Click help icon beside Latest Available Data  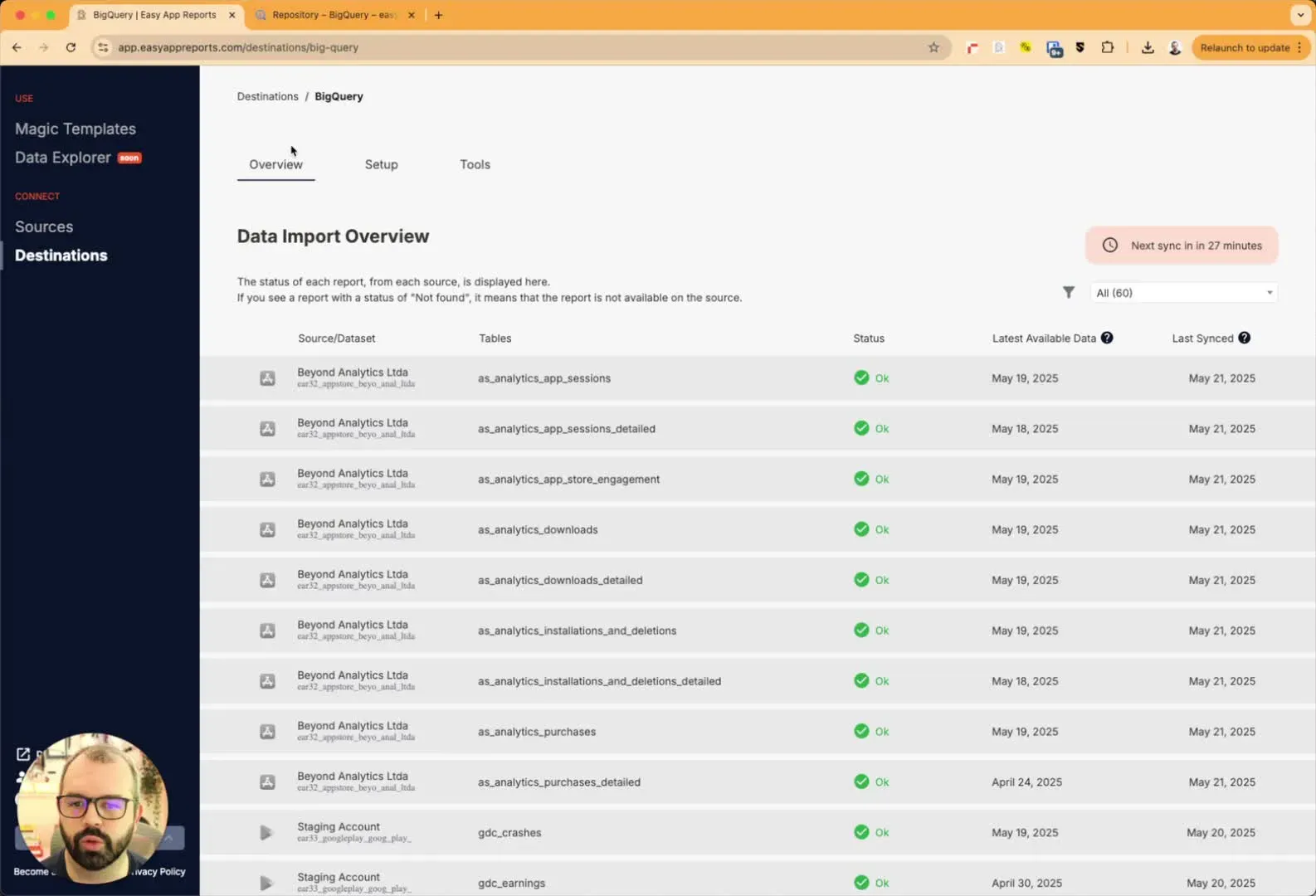(1107, 338)
